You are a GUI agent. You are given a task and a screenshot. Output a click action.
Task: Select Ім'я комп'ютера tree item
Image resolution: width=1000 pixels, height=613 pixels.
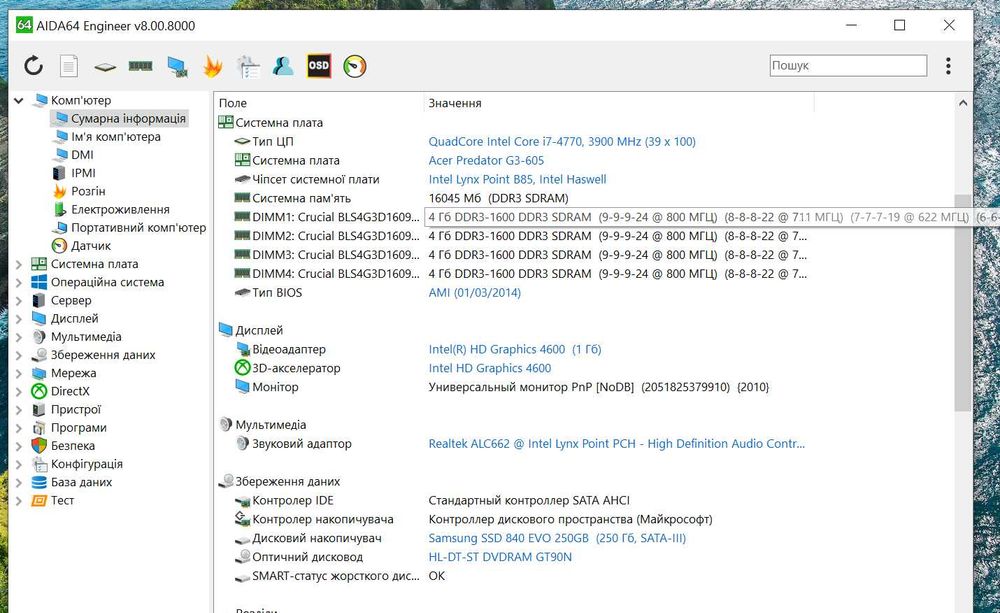(x=115, y=137)
